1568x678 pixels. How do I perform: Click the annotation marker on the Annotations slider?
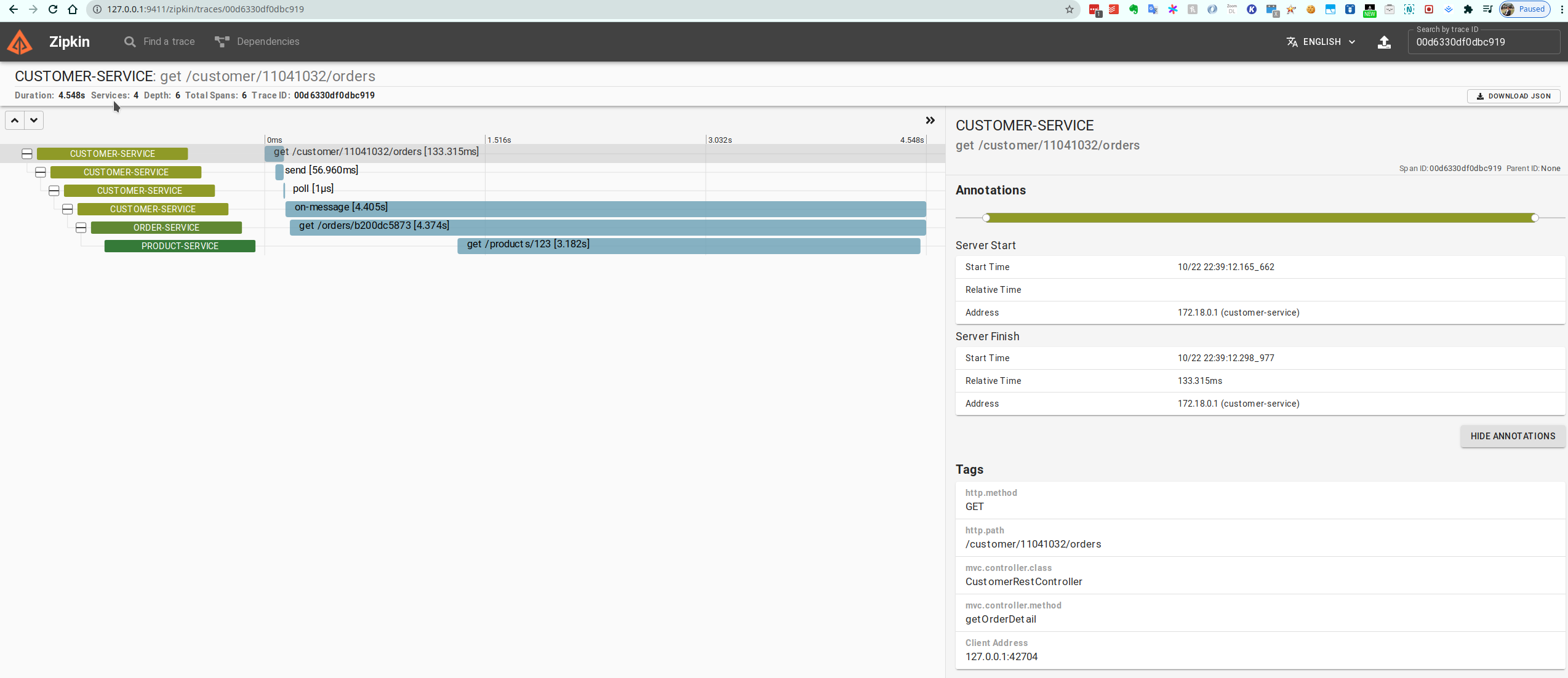coord(986,217)
